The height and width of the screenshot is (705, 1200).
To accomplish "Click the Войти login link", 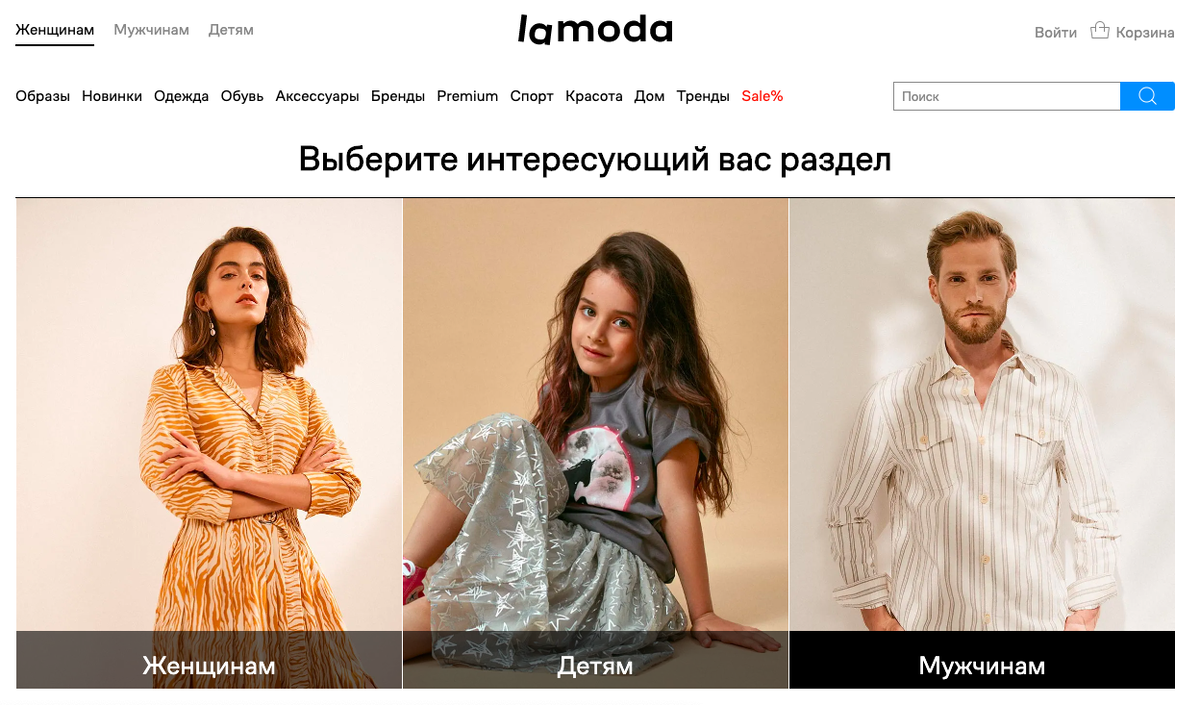I will [x=1056, y=32].
